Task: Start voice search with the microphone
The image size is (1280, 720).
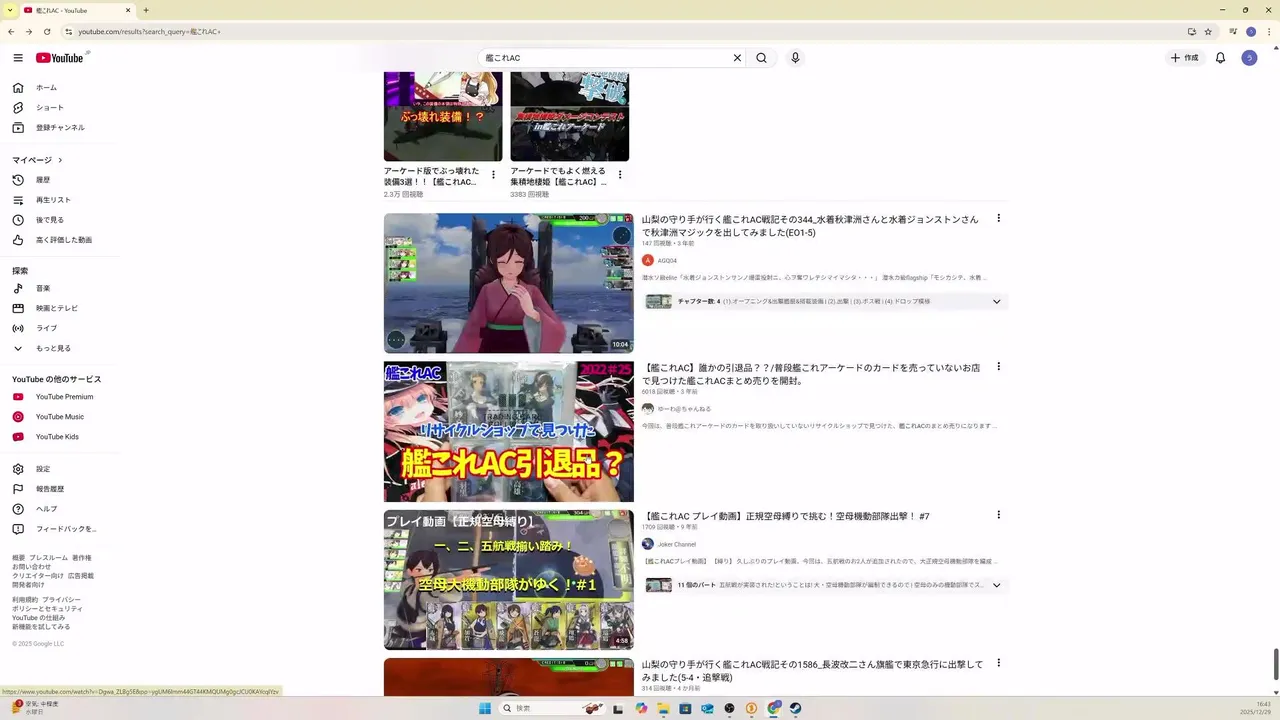Action: click(x=795, y=58)
